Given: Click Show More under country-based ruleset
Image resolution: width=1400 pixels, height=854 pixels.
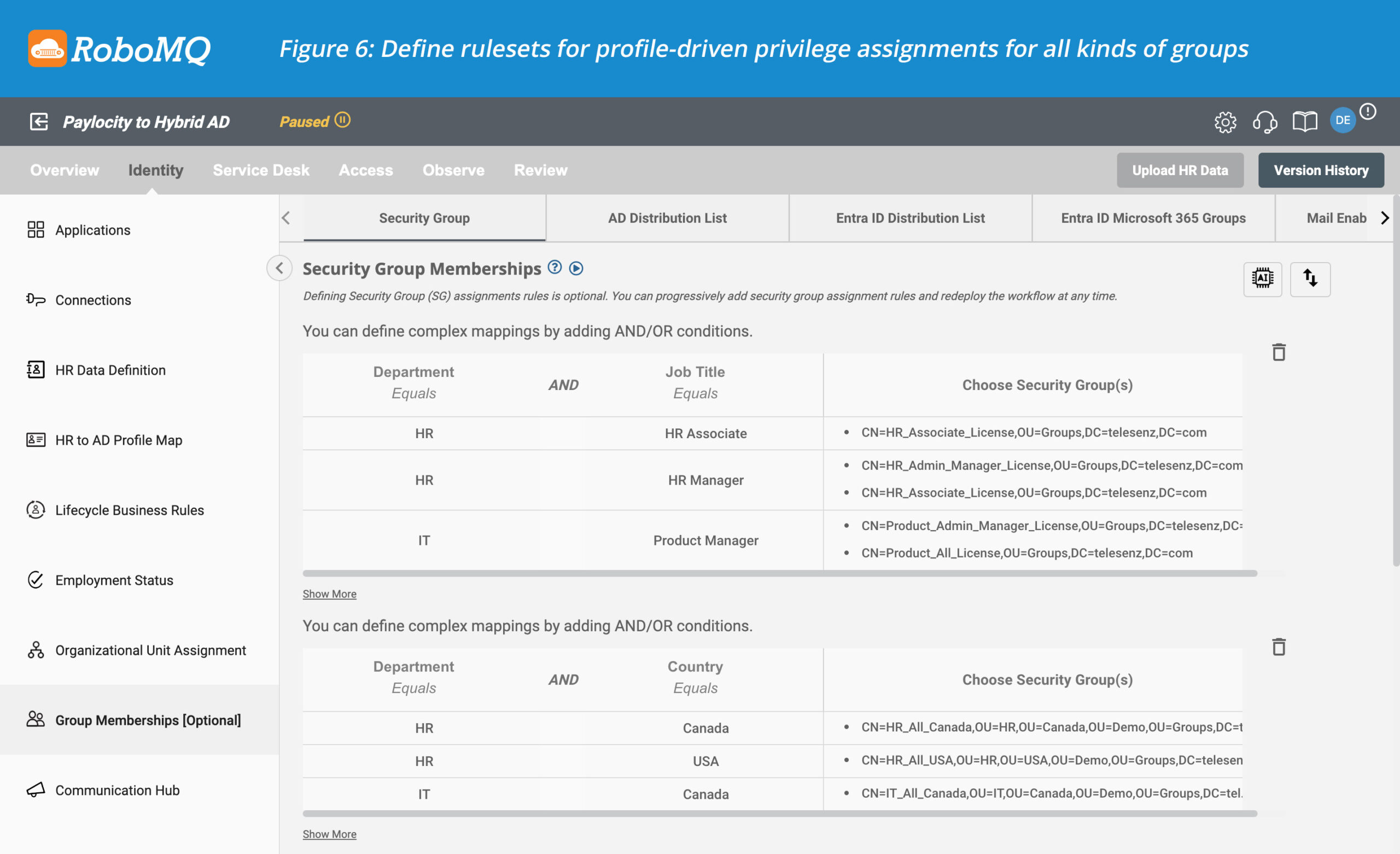Looking at the screenshot, I should (x=329, y=832).
